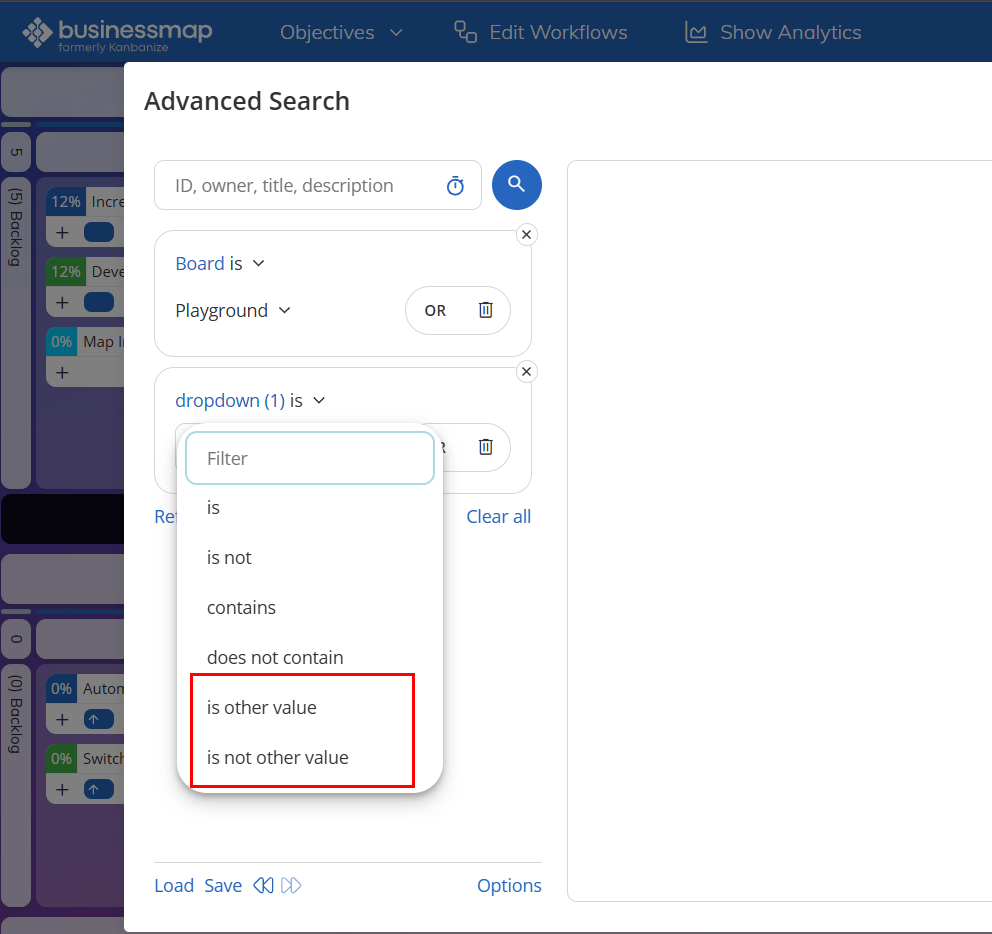This screenshot has width=992, height=934.
Task: Click Load saved search link
Action: pyautogui.click(x=174, y=885)
